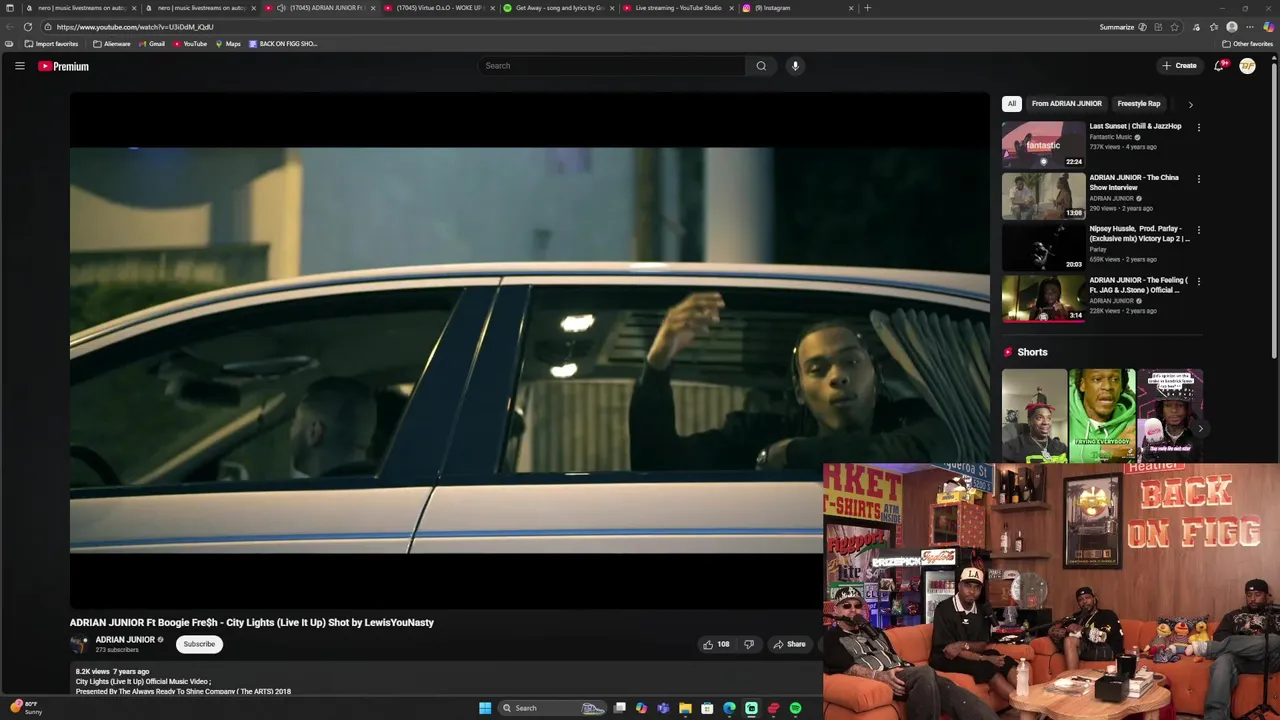Screen dimensions: 1280x720
Task: Open Windows Start menu
Action: click(485, 708)
